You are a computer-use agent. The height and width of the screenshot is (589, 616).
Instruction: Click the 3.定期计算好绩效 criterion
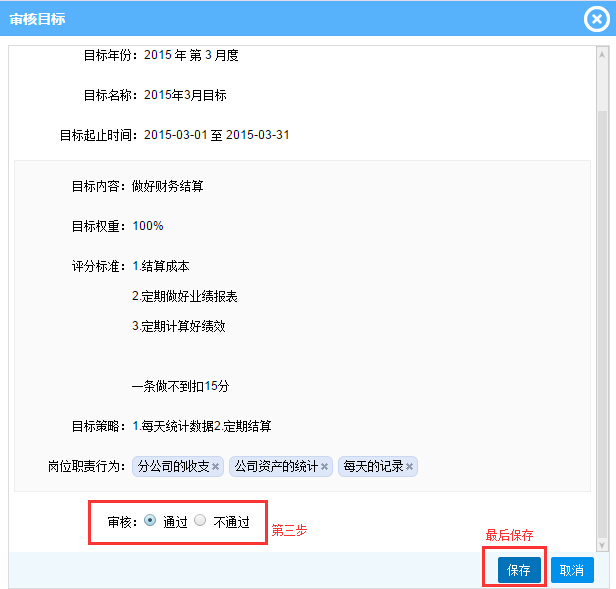tap(179, 326)
